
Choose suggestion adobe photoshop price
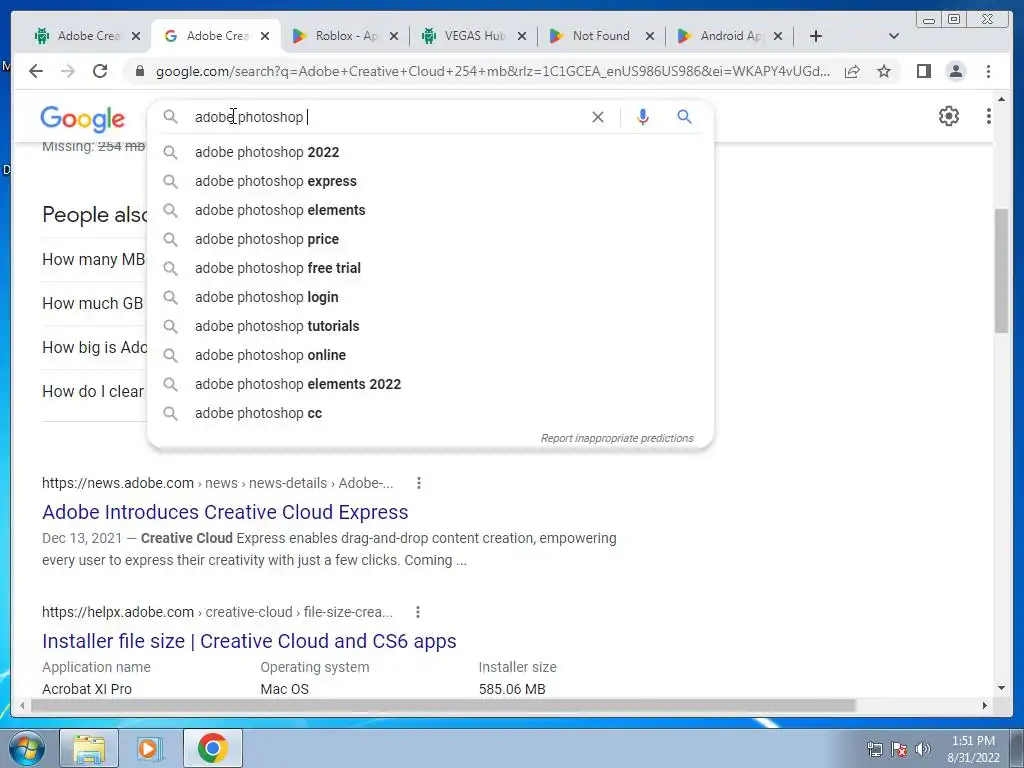click(430, 239)
